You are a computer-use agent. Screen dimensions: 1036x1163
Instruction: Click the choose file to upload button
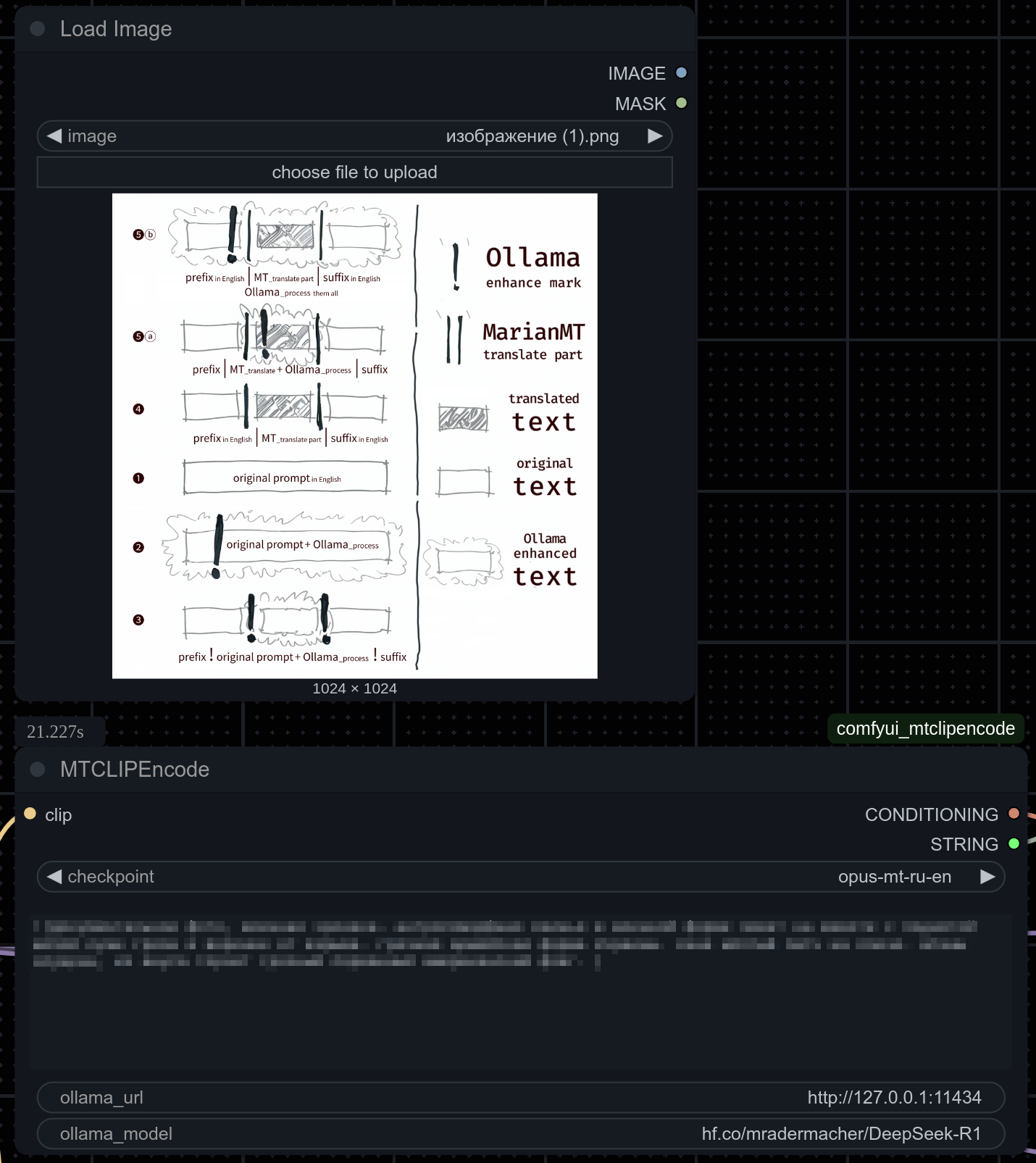[354, 172]
